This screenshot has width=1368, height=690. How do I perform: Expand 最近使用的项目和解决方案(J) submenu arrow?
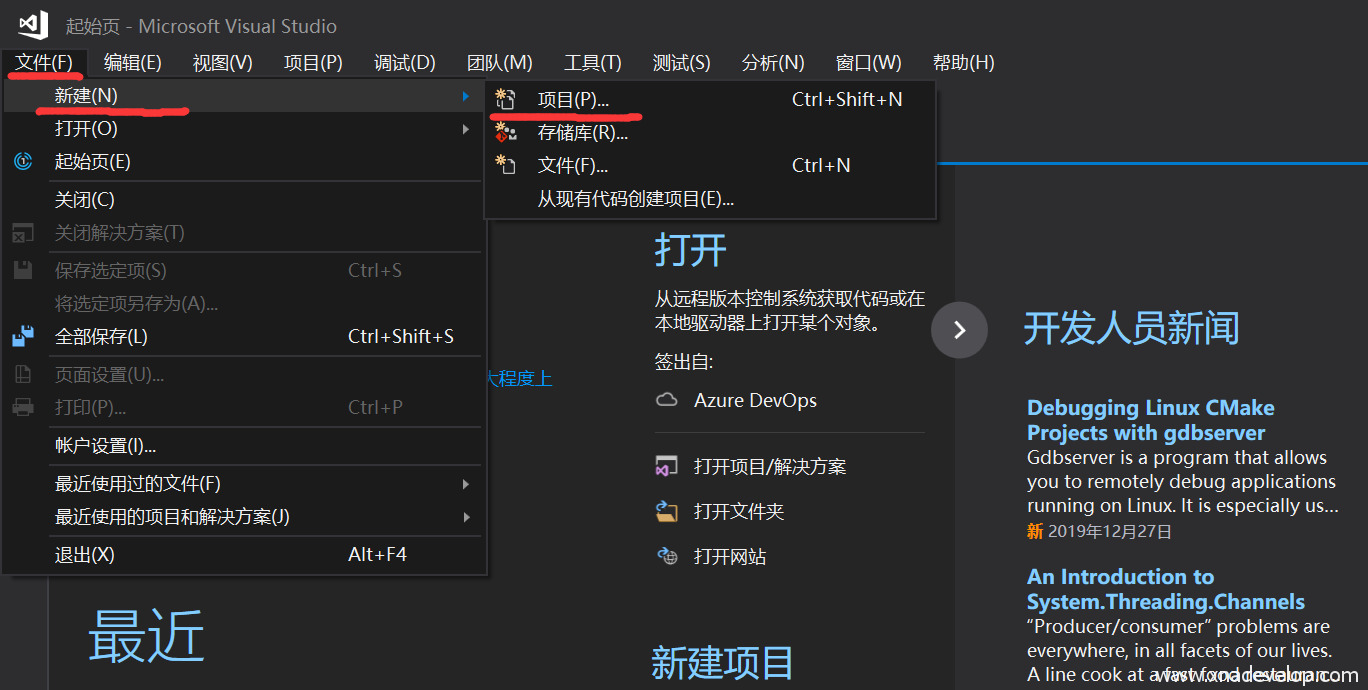(x=465, y=517)
